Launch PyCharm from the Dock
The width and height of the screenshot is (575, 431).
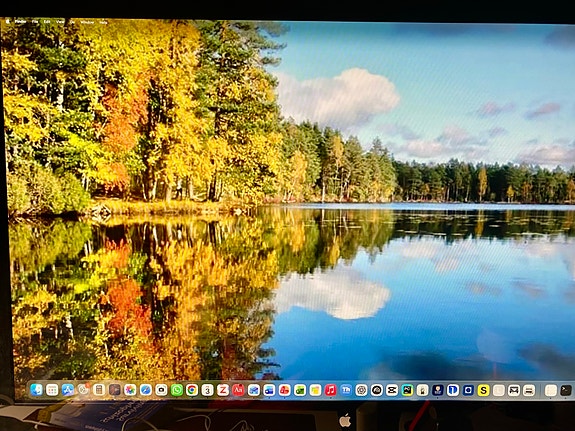(407, 390)
